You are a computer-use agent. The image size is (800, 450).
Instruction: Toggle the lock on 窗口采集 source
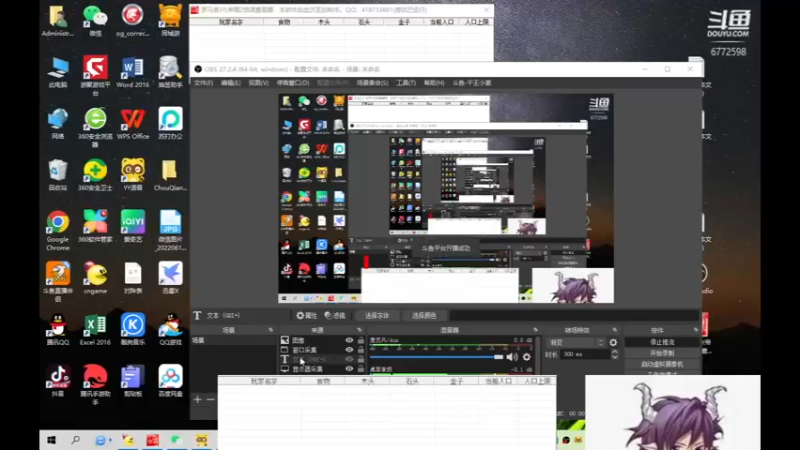click(361, 350)
